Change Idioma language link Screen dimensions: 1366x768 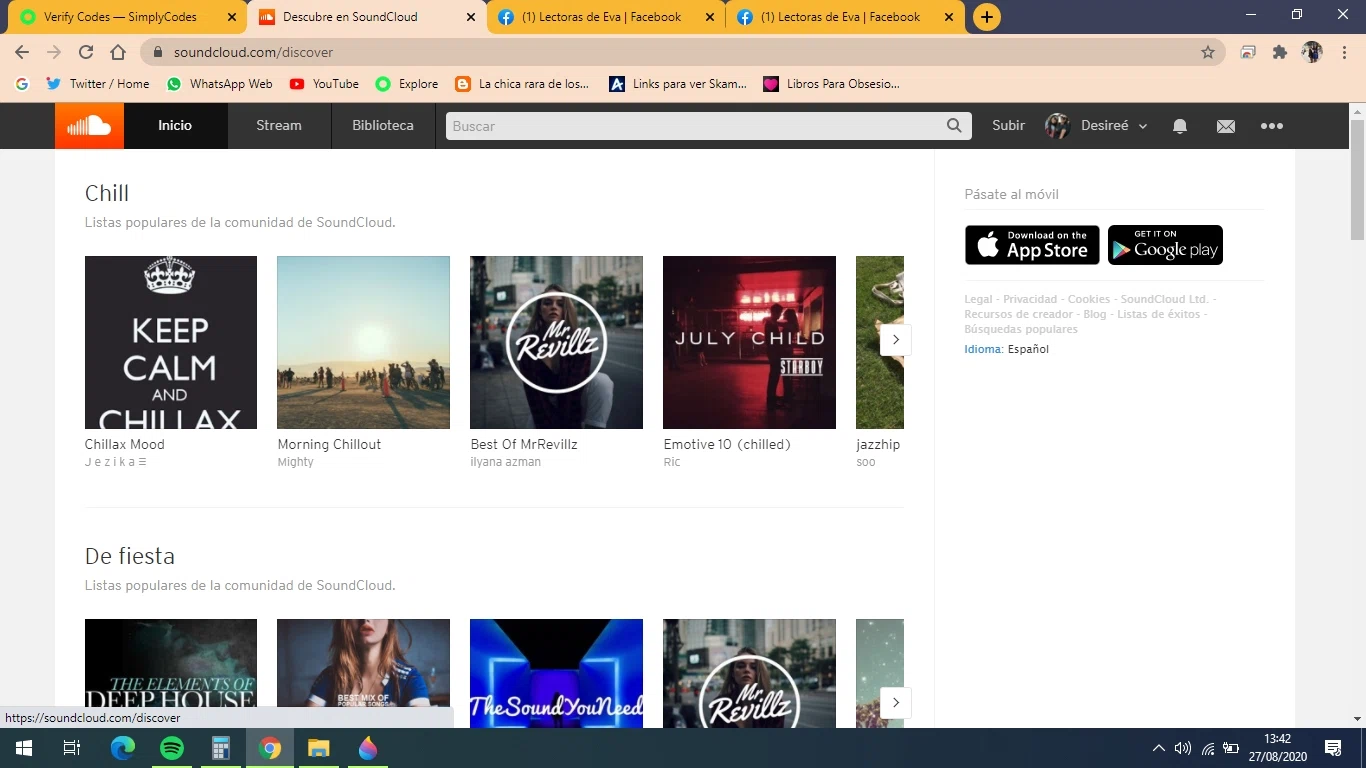point(982,349)
